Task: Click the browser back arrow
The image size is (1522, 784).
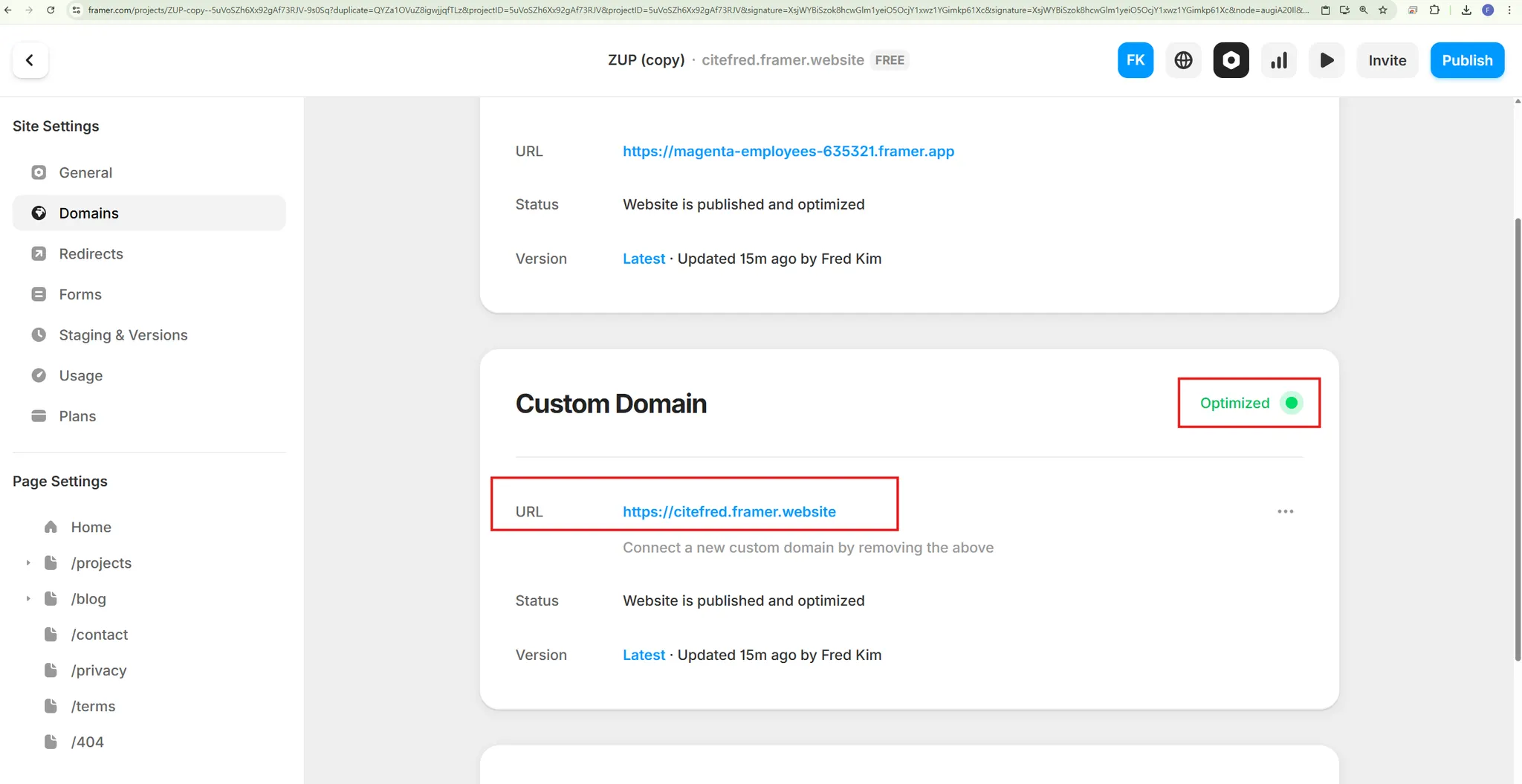Action: (8, 10)
